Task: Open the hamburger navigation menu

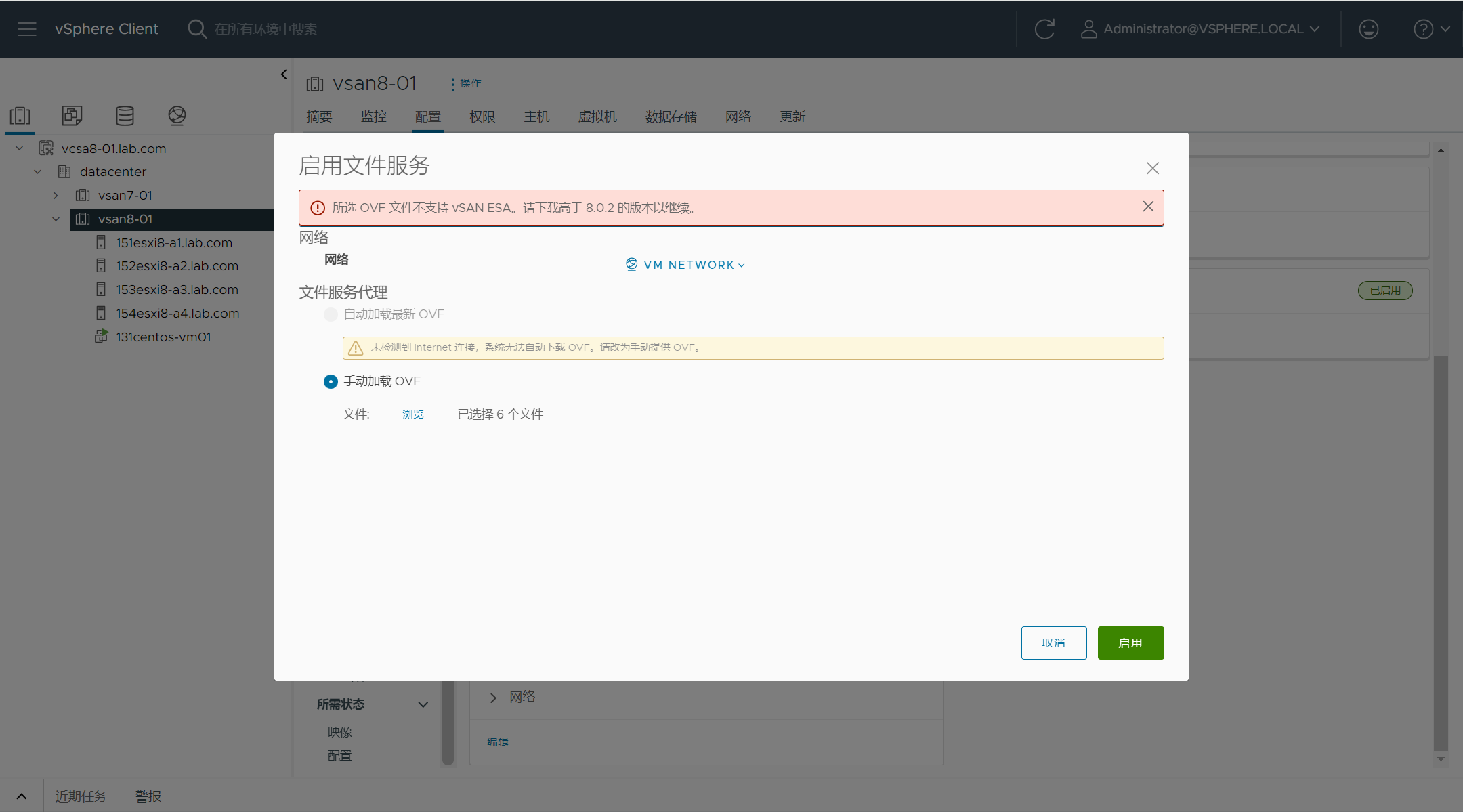Action: click(x=27, y=29)
